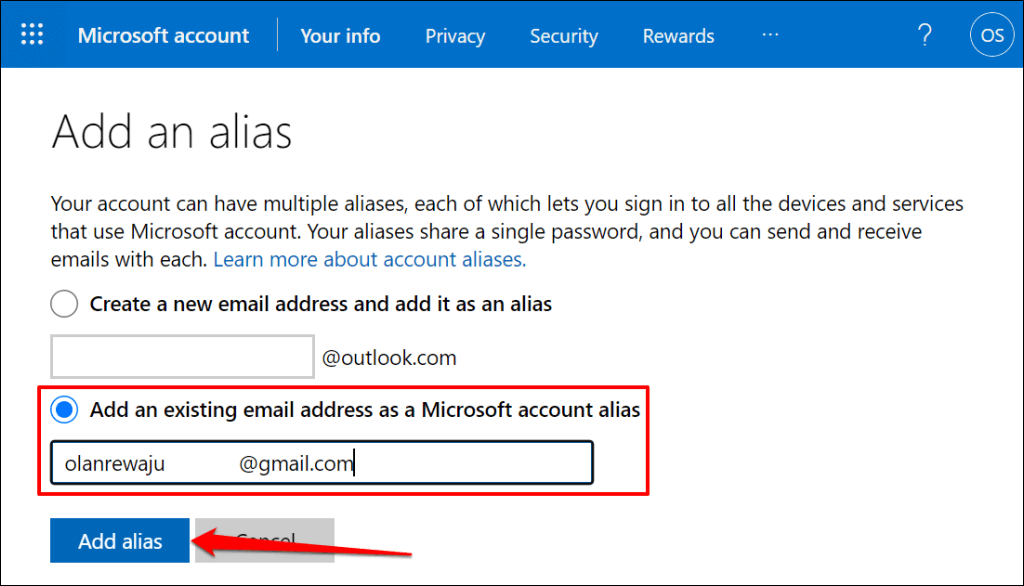The height and width of the screenshot is (586, 1024).
Task: Click the "..." more options icon
Action: pyautogui.click(x=770, y=36)
